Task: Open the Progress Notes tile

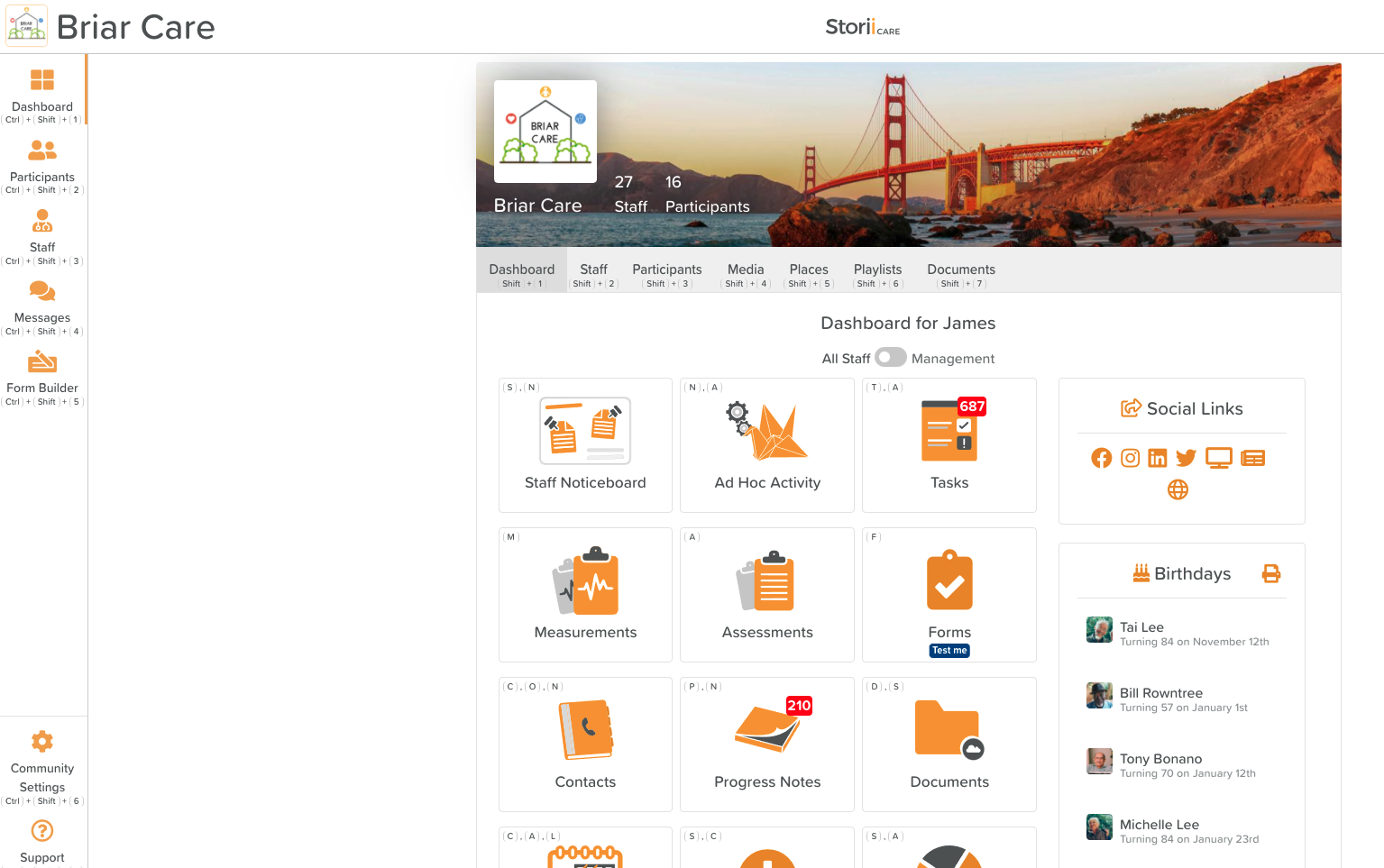Action: [x=767, y=745]
